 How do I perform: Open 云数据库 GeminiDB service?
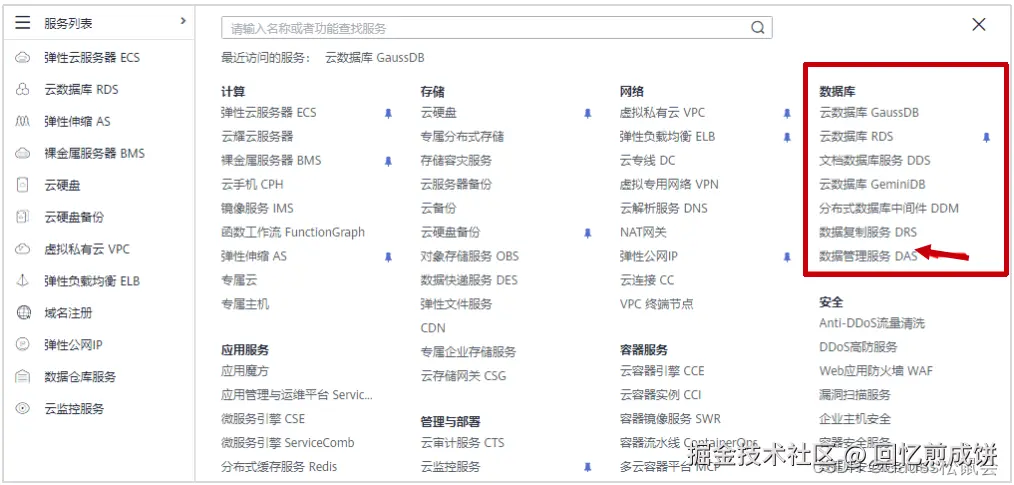click(872, 184)
